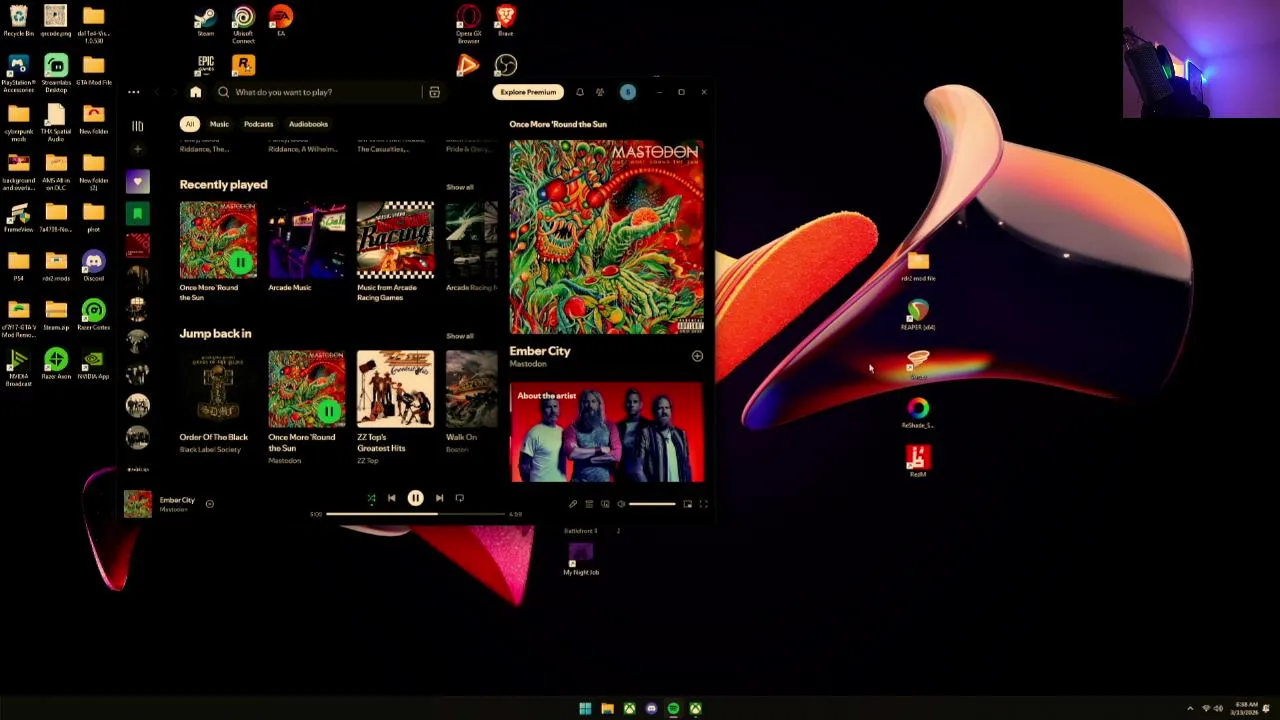
Task: Click the plus Create playlist icon in sidebar
Action: [138, 150]
